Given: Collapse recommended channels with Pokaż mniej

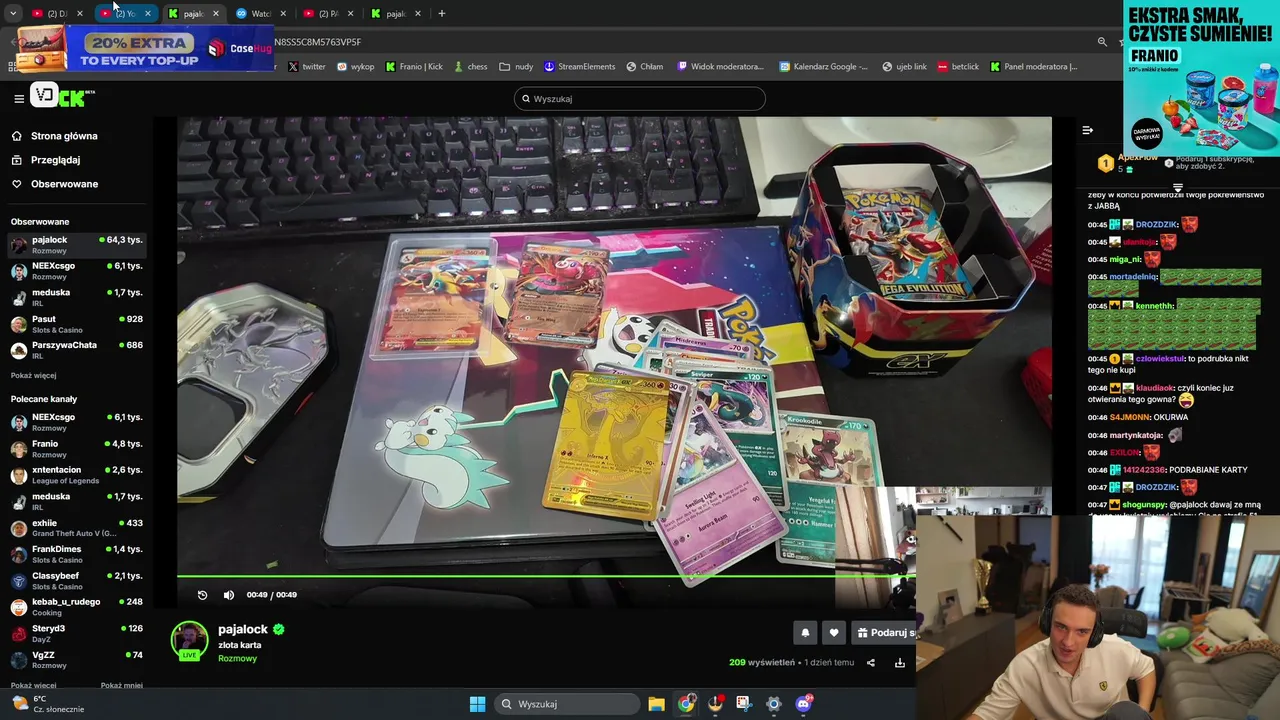Looking at the screenshot, I should coord(121,686).
